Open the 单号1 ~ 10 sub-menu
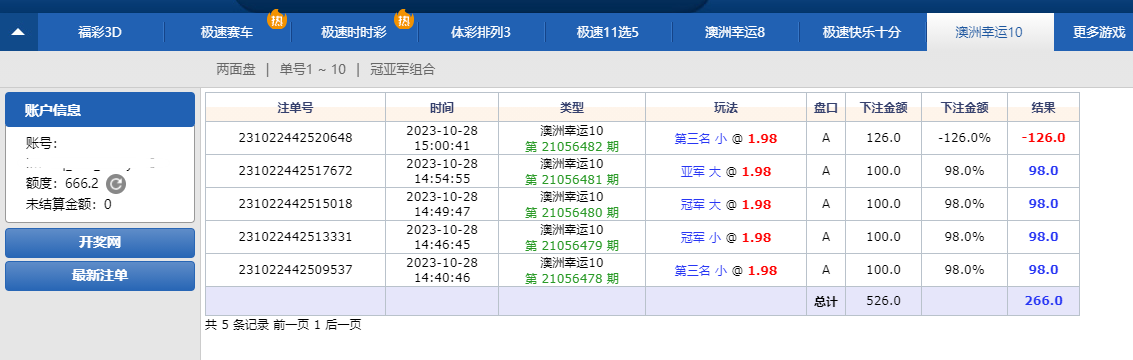Image resolution: width=1133 pixels, height=360 pixels. tap(313, 69)
